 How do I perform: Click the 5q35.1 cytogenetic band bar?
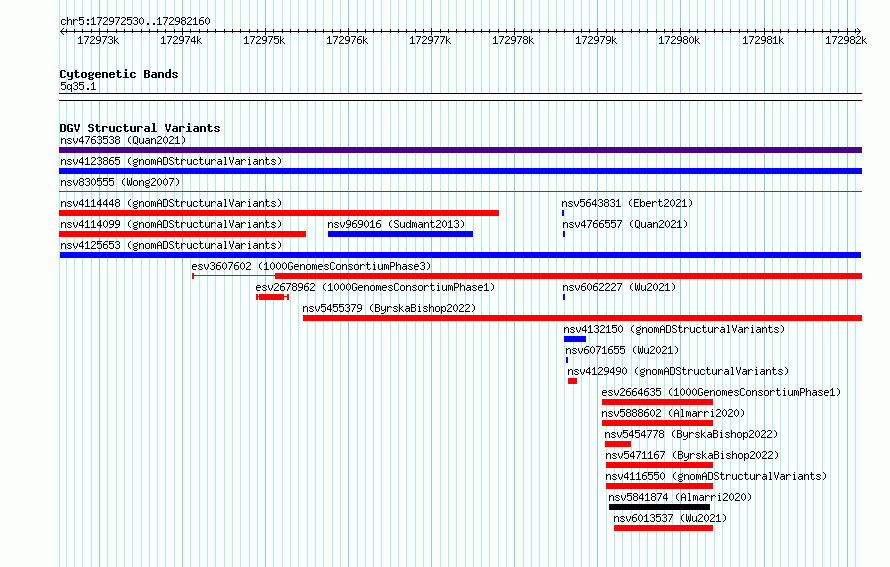pyautogui.click(x=460, y=97)
